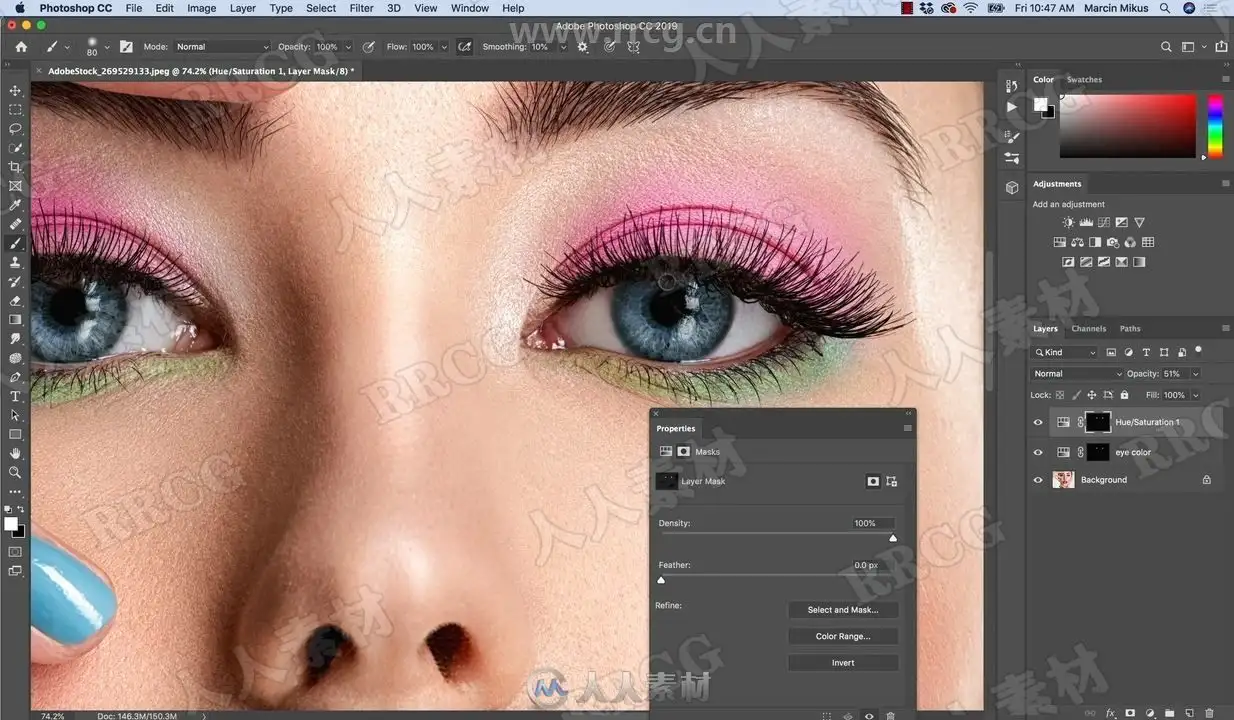
Task: Hide the Hue/Saturation 1 layer
Action: [x=1038, y=422]
